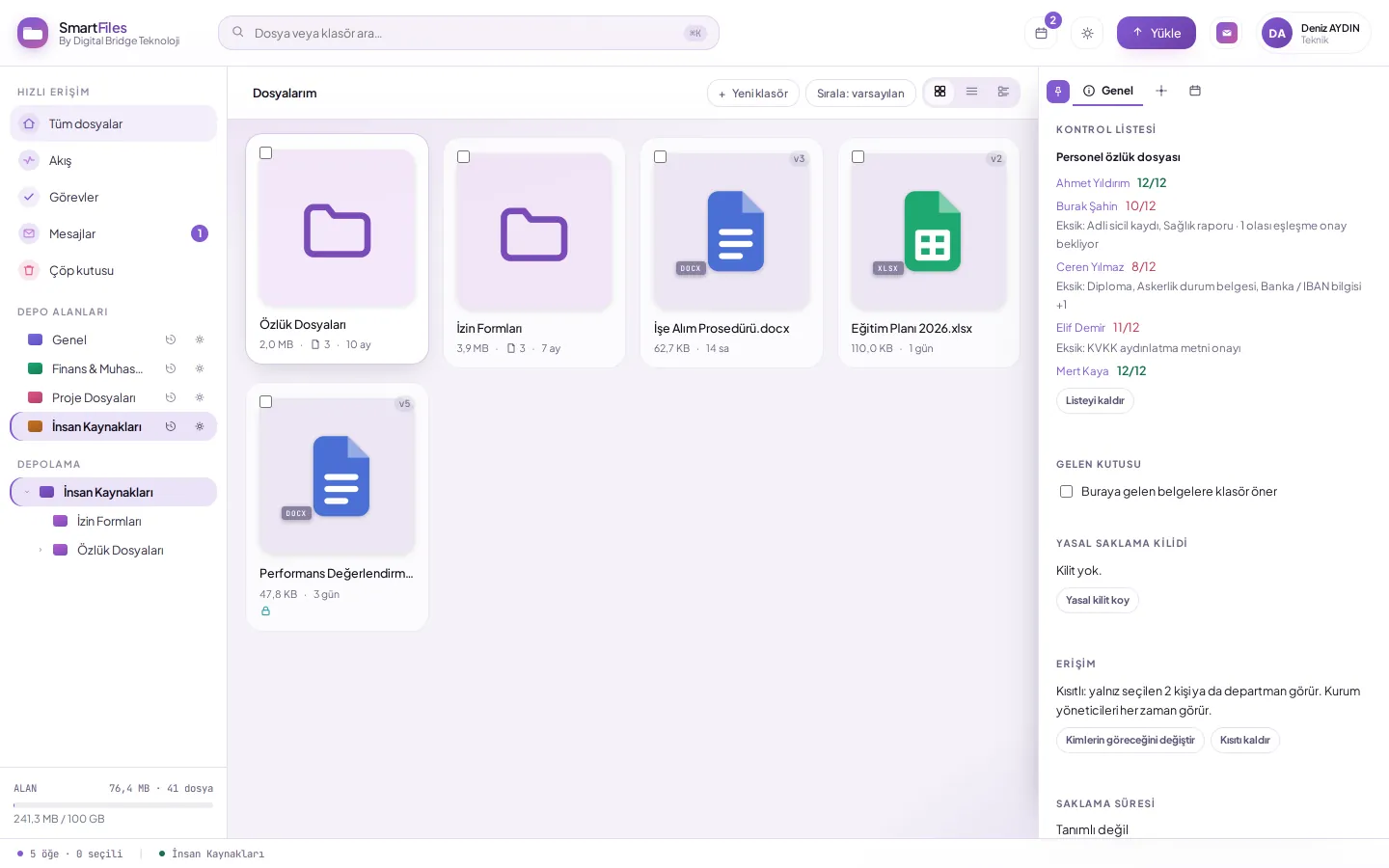The image size is (1389, 868).
Task: Switch to the Genel tab
Action: point(1107,91)
